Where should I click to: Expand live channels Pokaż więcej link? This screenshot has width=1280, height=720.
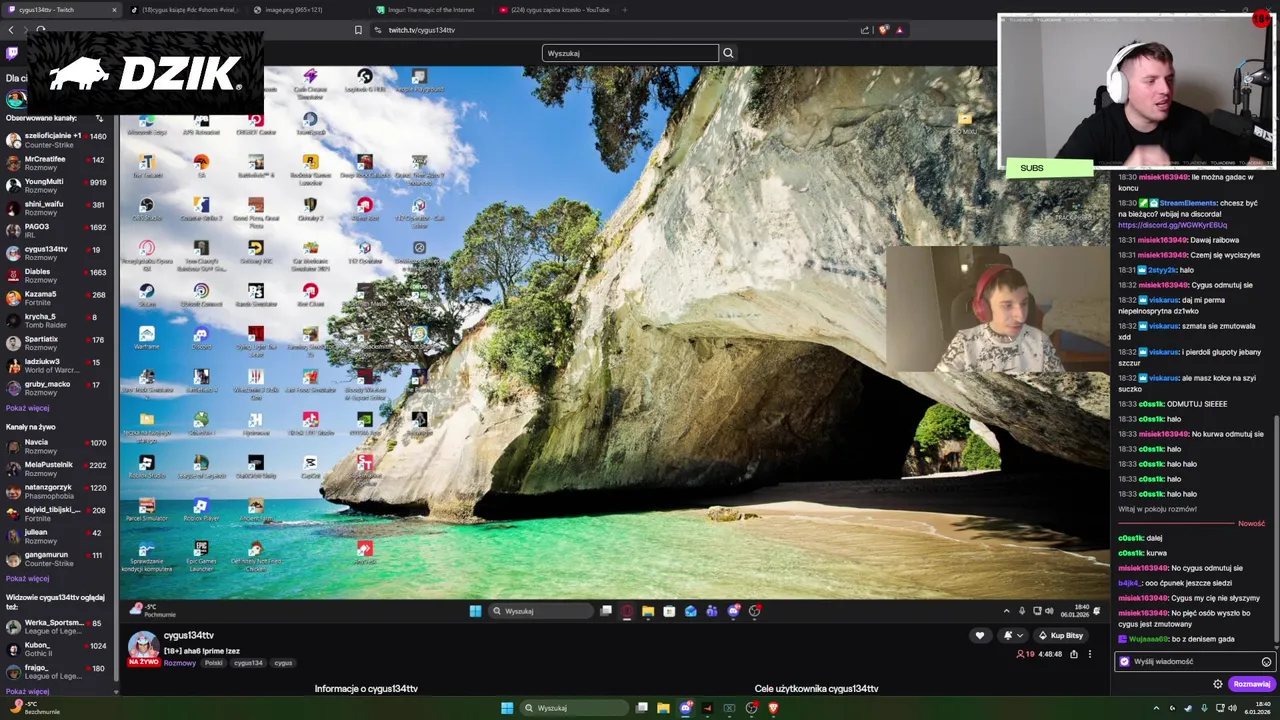[x=27, y=578]
